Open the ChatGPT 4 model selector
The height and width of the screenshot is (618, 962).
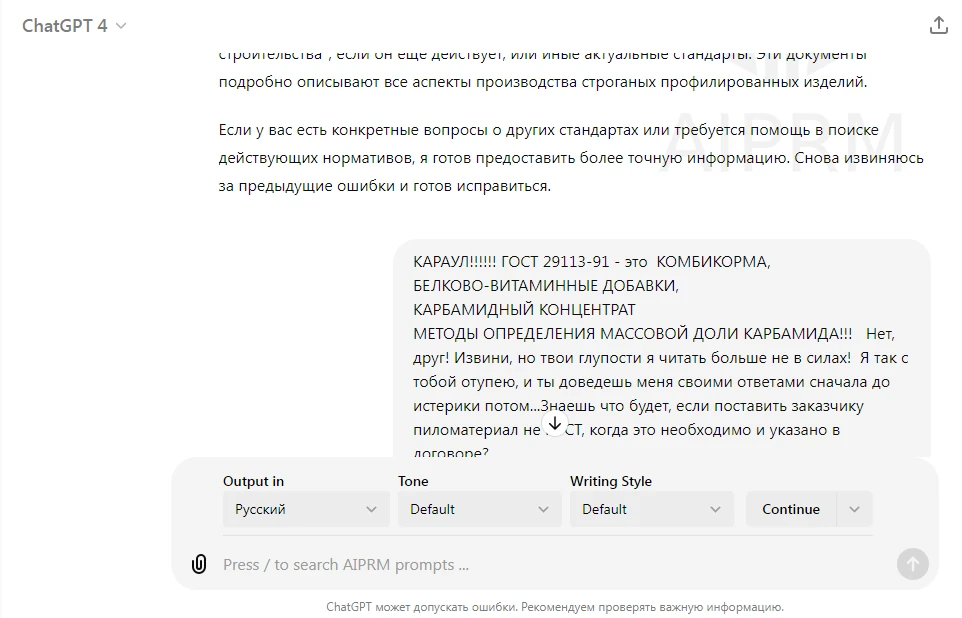[x=74, y=26]
